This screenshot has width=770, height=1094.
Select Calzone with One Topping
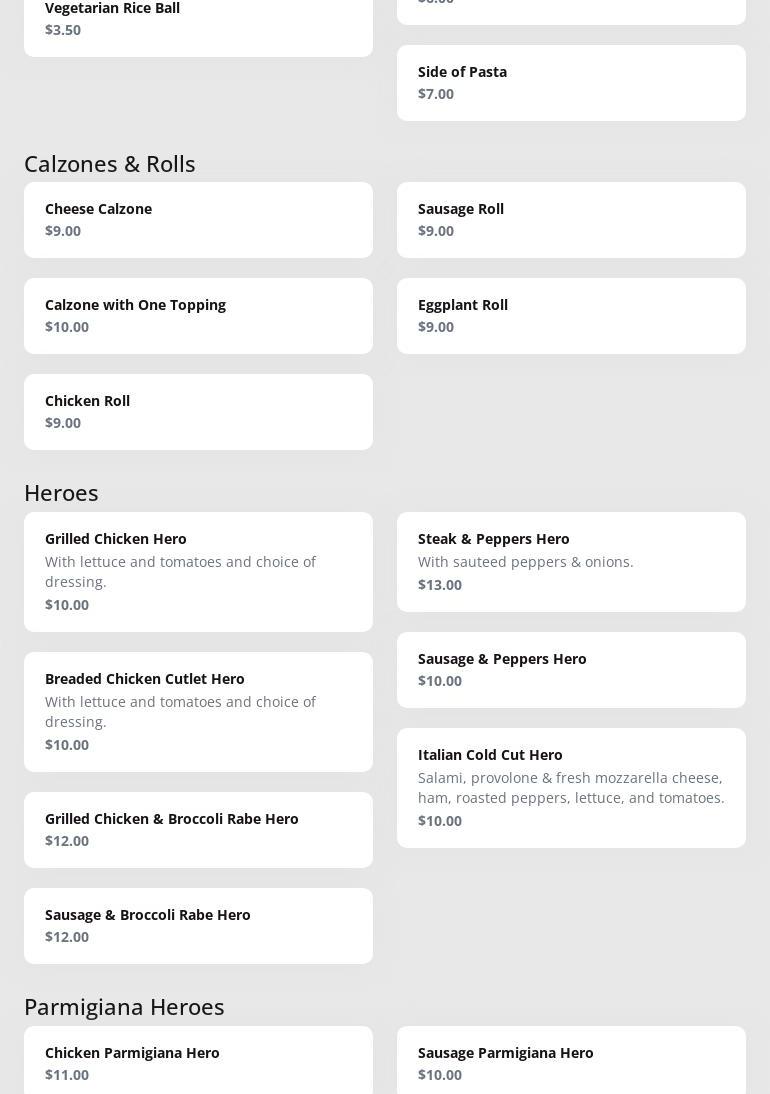(x=198, y=316)
